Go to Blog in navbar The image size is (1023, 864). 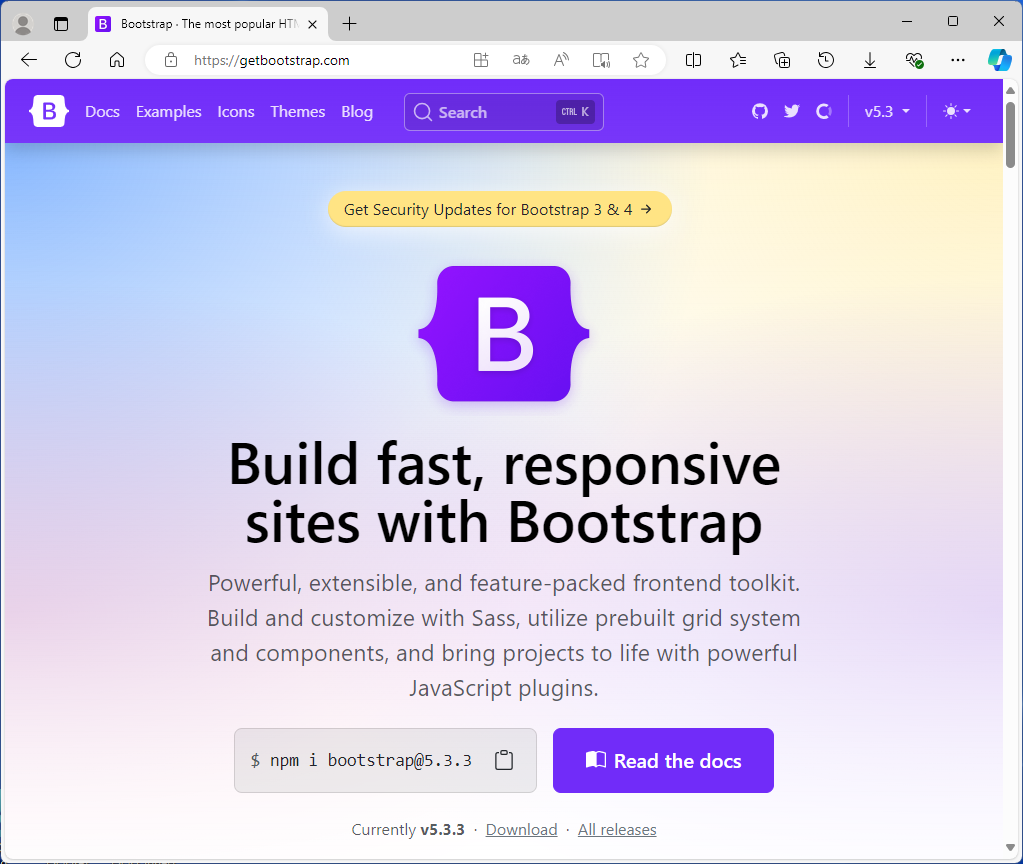click(x=357, y=112)
